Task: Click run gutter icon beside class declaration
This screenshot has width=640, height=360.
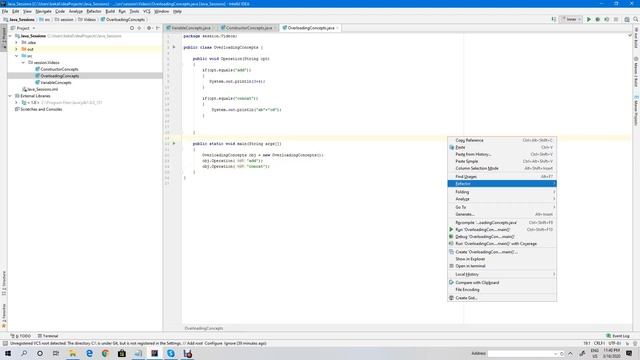Action: click(174, 47)
